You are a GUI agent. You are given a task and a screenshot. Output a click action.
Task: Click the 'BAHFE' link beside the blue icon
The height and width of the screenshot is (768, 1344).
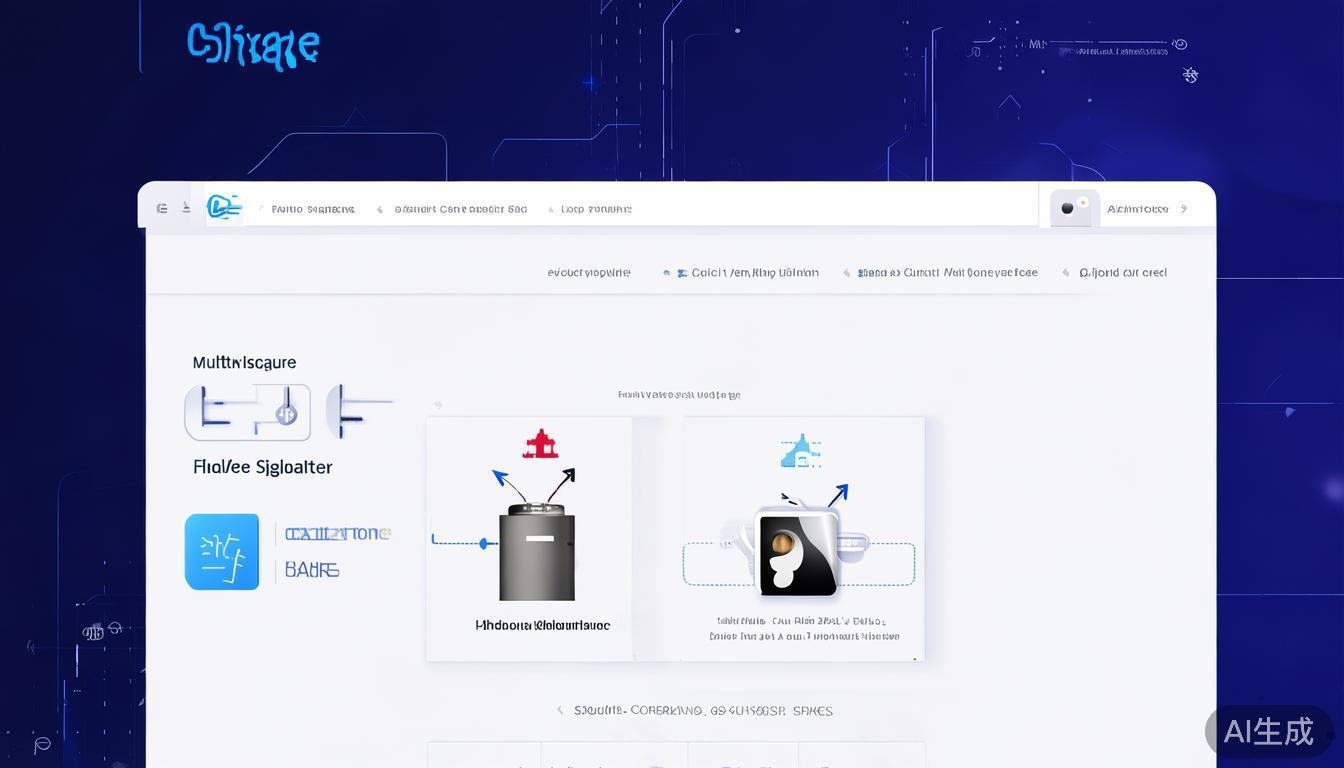tap(312, 570)
